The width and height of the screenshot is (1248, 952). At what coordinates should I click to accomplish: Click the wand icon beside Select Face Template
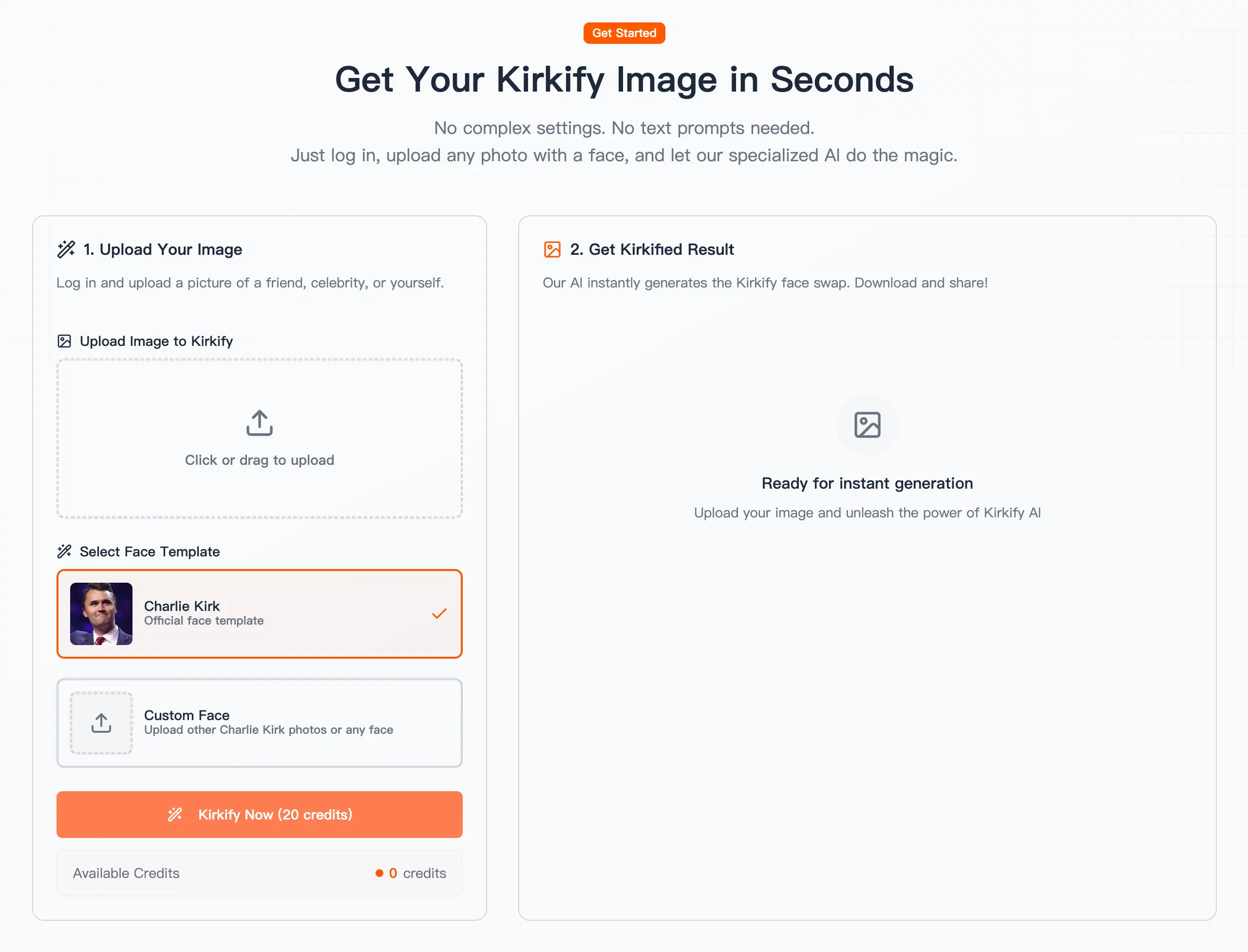[65, 552]
